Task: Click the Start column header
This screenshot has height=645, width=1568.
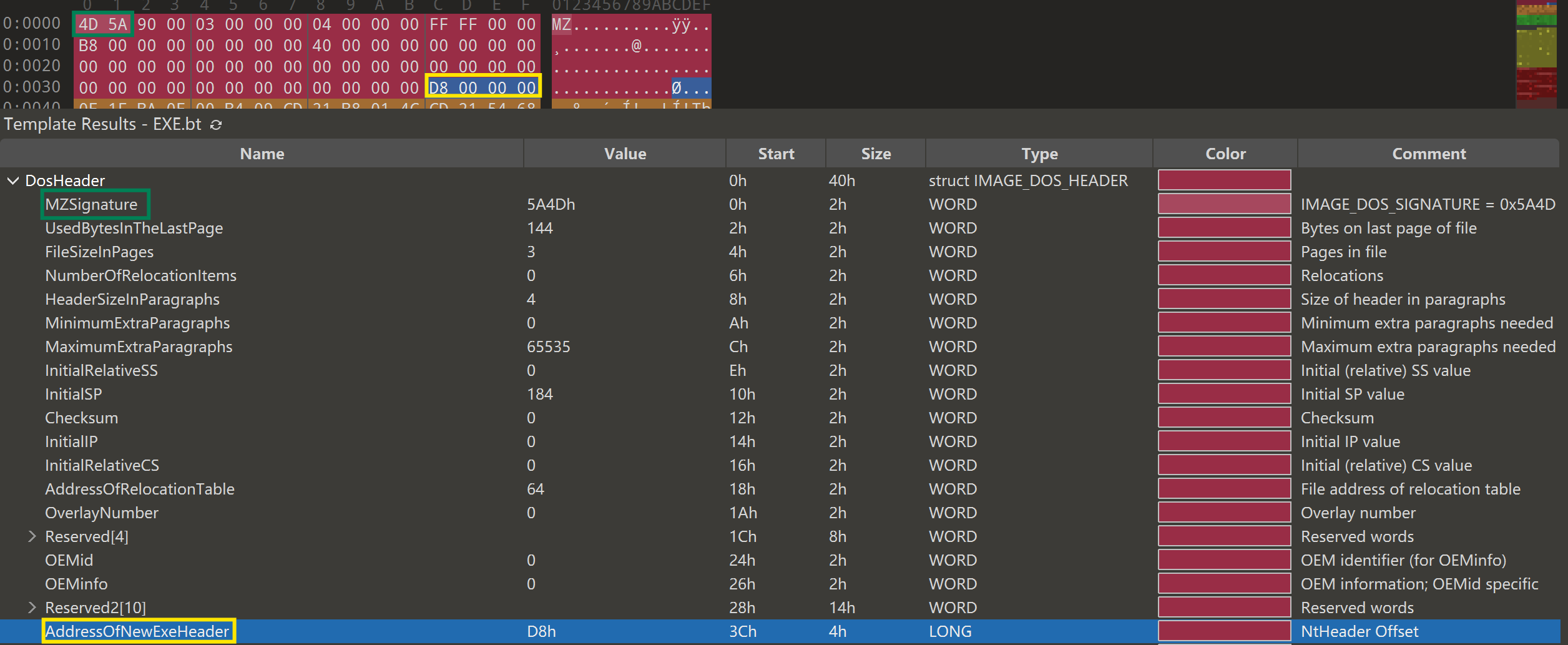Action: click(x=775, y=154)
